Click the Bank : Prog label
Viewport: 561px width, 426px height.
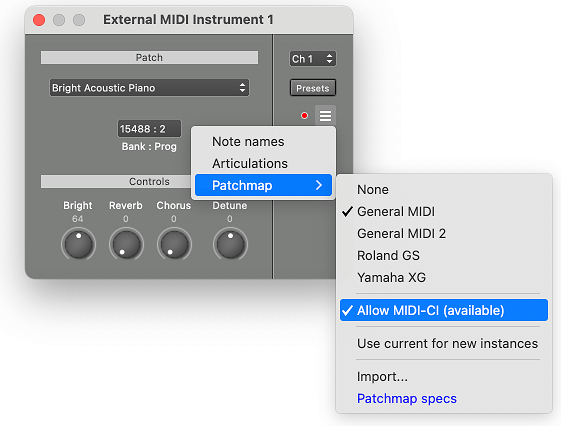149,147
